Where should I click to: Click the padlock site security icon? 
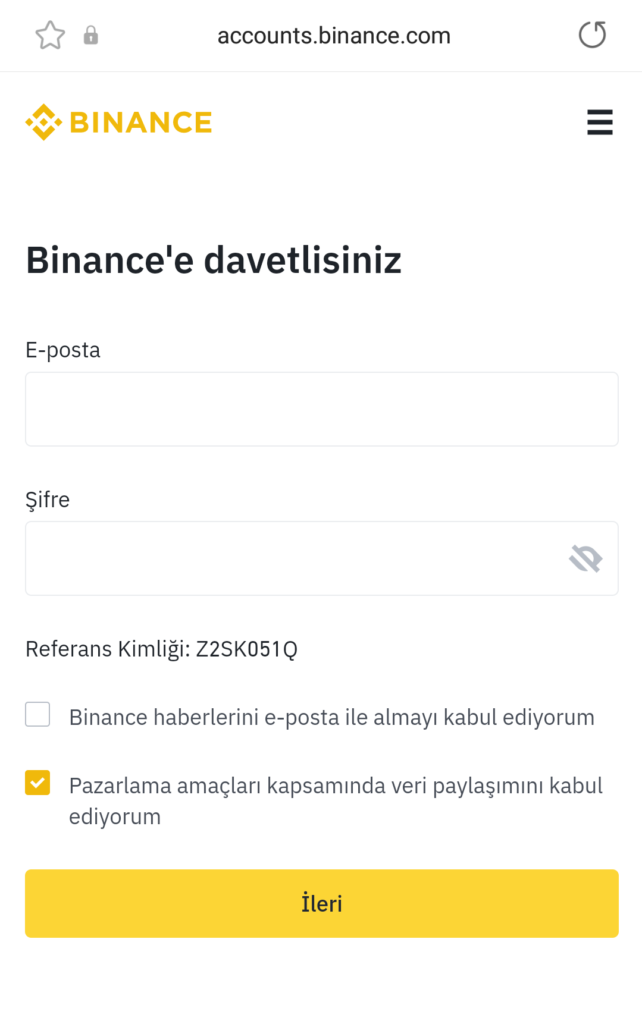[91, 36]
